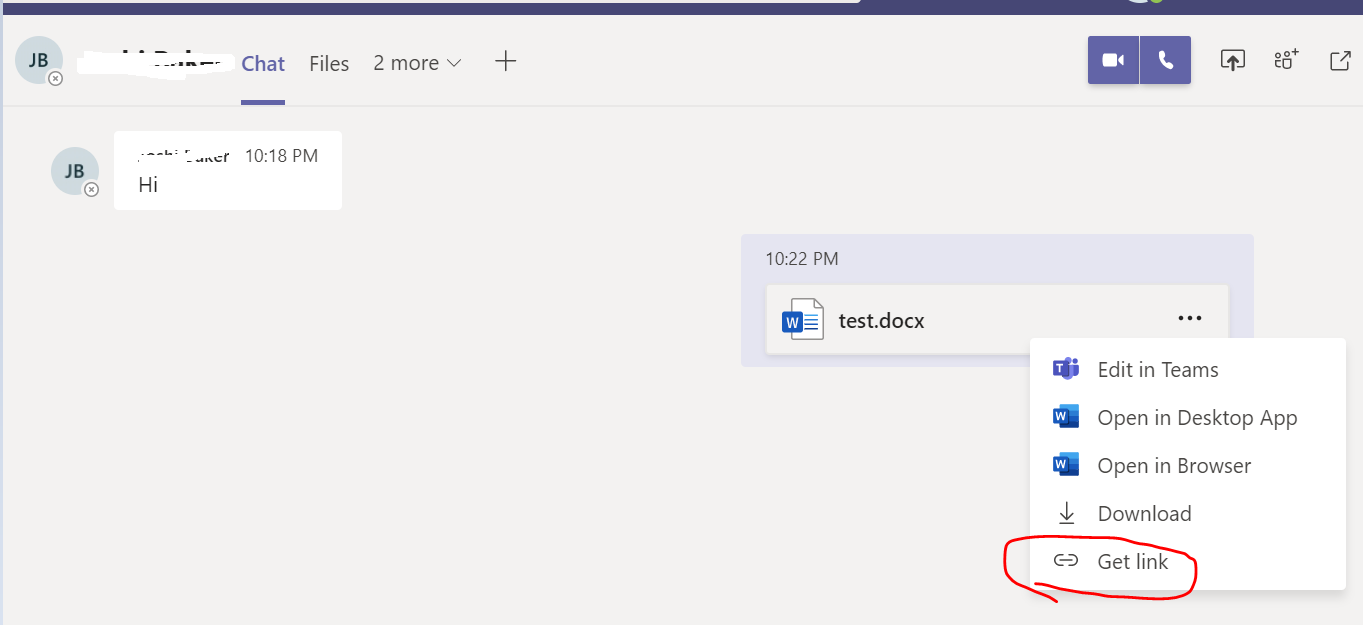This screenshot has width=1369, height=625.
Task: Click the JB avatar in the chat header
Action: coord(37,60)
